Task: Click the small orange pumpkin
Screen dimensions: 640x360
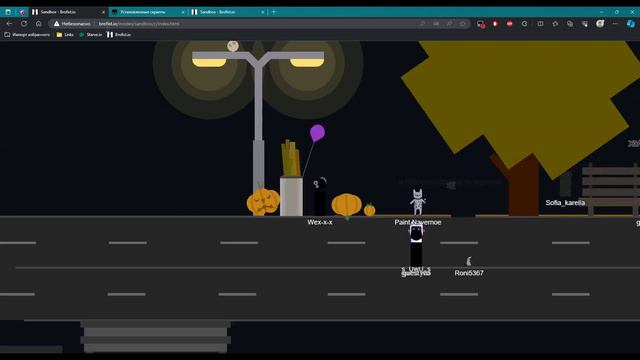Action: point(369,210)
